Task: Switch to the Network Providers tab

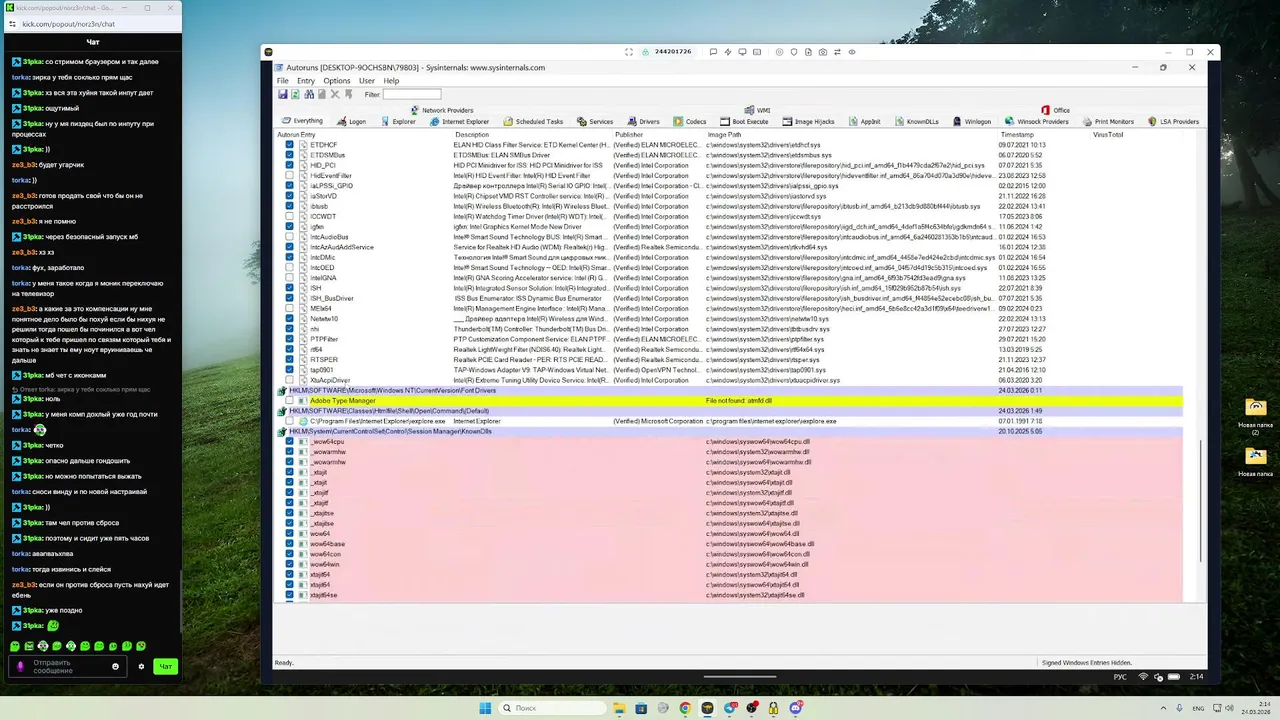Action: point(441,110)
